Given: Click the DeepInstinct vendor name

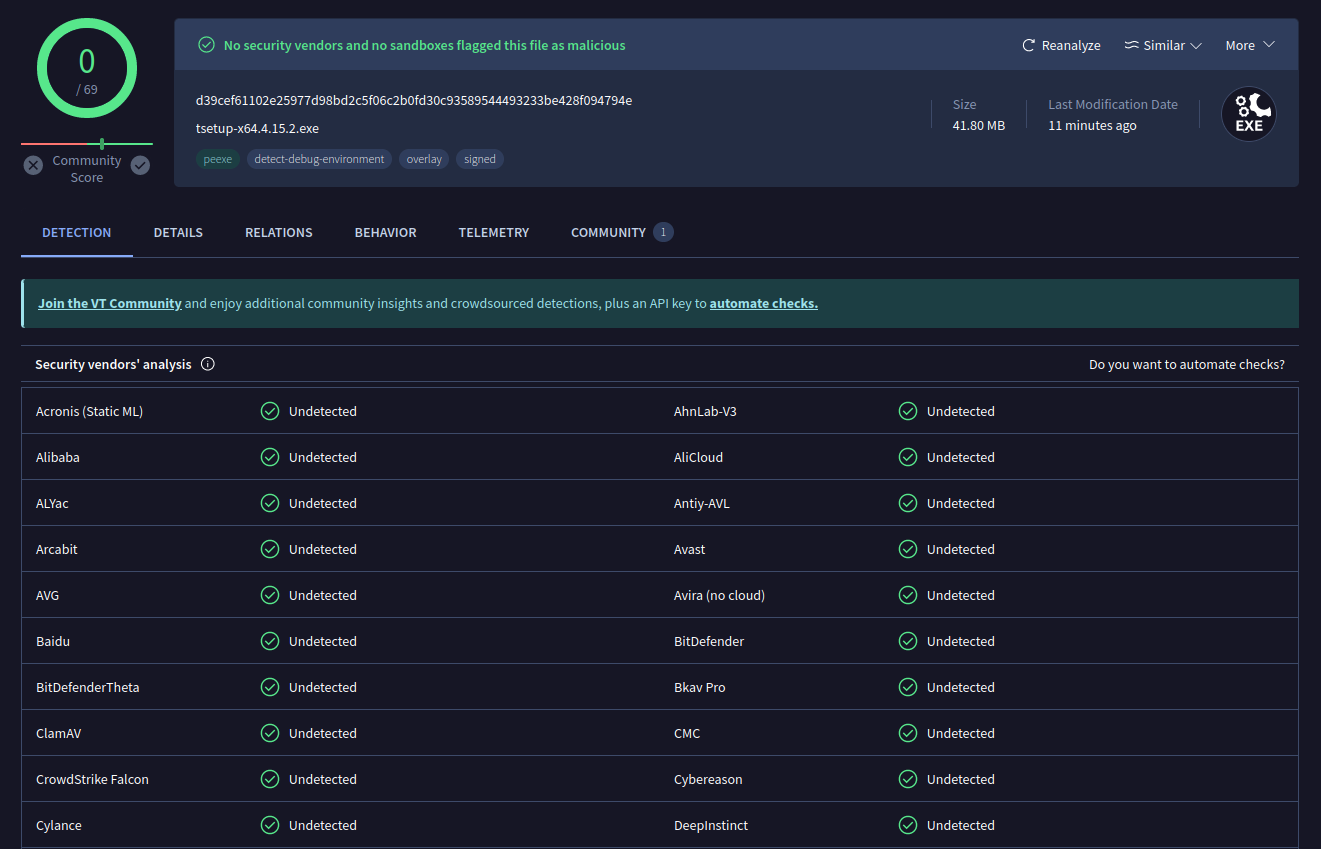Looking at the screenshot, I should [711, 825].
